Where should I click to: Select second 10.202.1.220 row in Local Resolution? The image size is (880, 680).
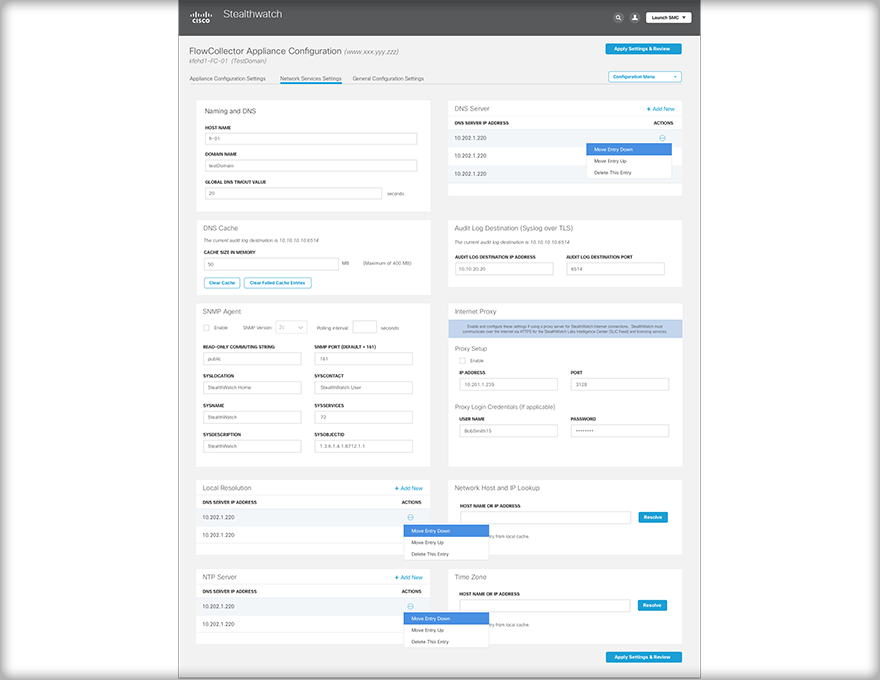[x=313, y=535]
